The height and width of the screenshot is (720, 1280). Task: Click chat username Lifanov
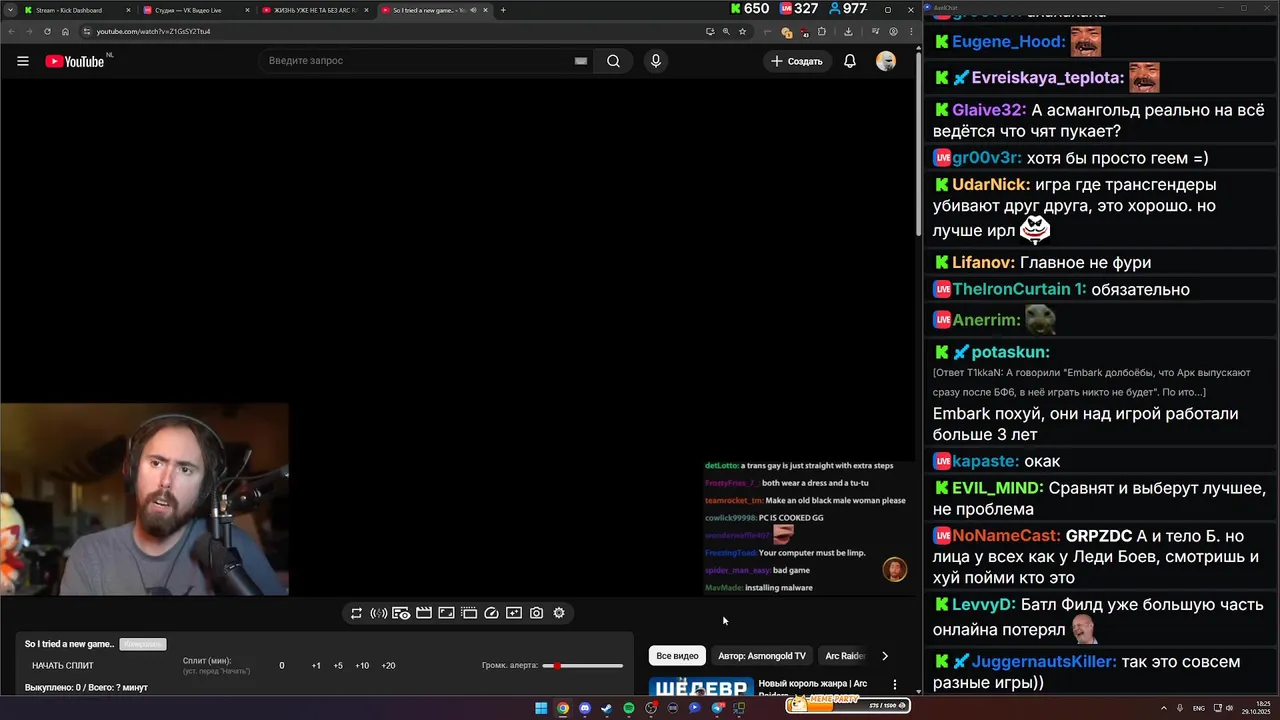983,263
